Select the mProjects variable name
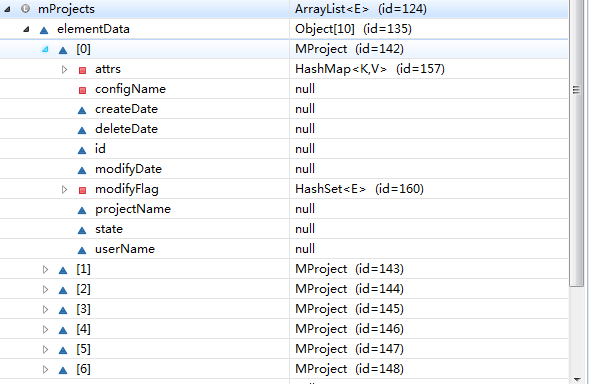This screenshot has height=384, width=589. [x=66, y=9]
